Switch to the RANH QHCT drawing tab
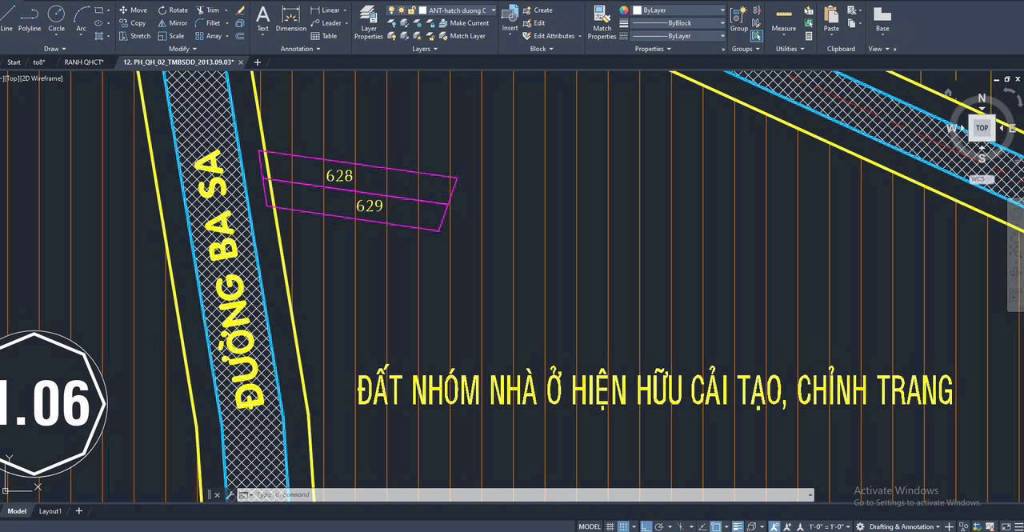1024x532 pixels. [83, 62]
